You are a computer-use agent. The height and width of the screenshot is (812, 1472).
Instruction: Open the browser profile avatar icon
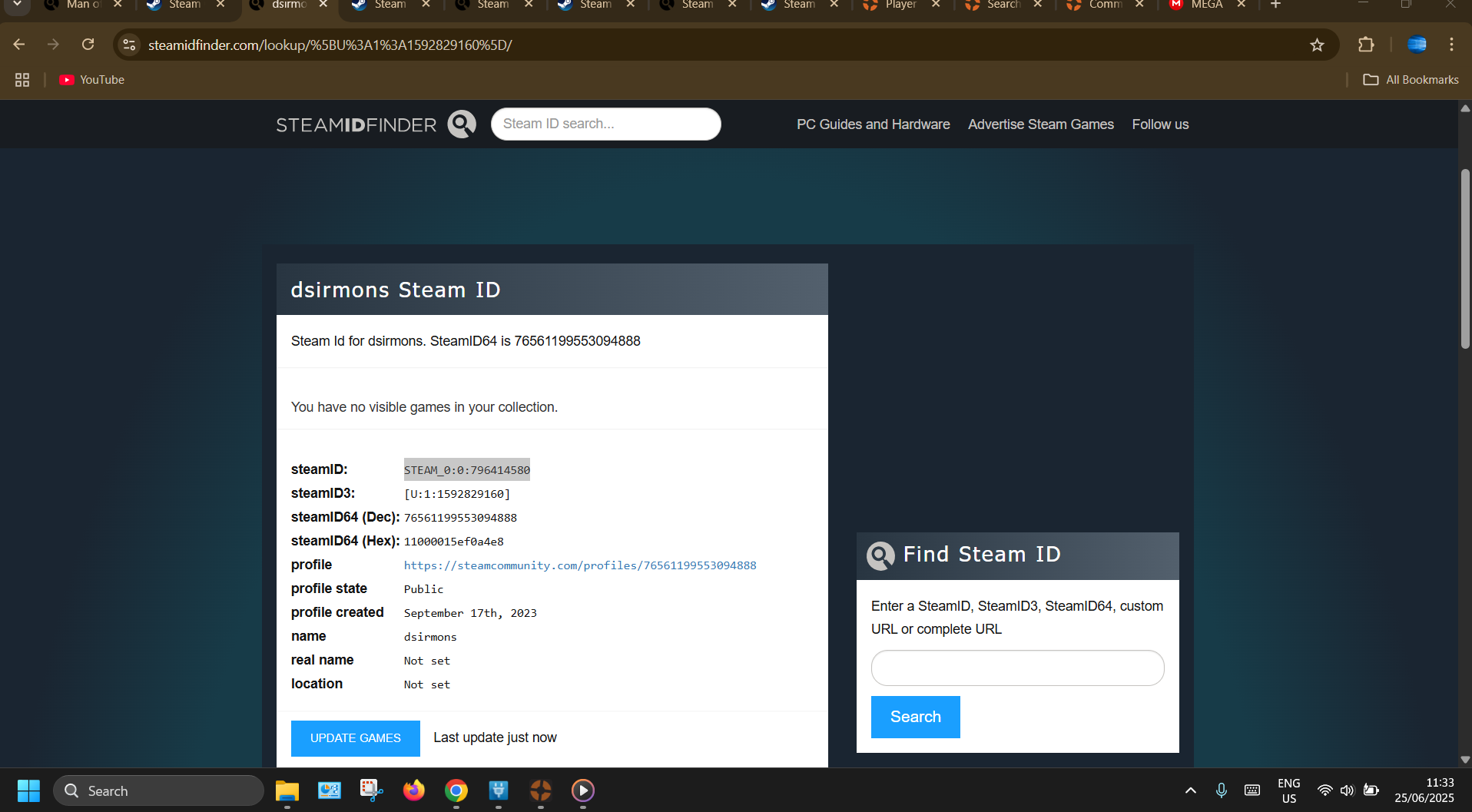tap(1417, 45)
